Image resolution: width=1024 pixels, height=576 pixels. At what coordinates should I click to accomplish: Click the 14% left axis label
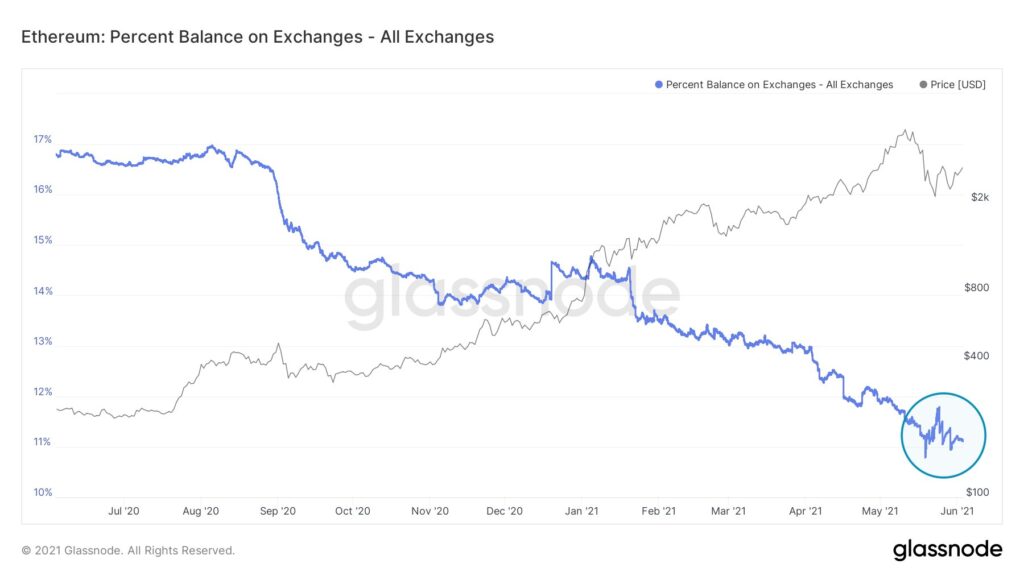coord(42,291)
